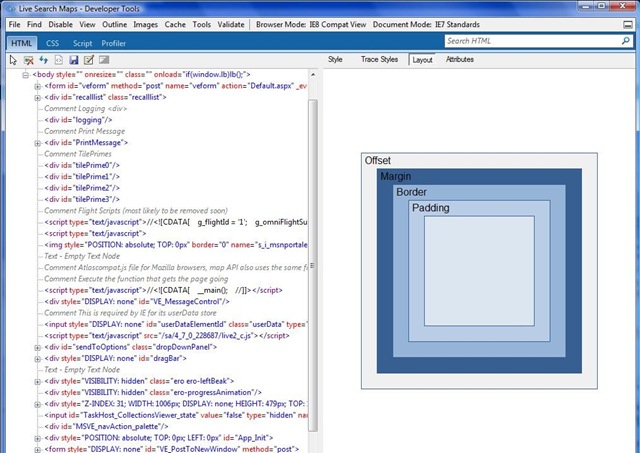
Task: Expand the Z-INDEX: 31 div node
Action: 38,405
